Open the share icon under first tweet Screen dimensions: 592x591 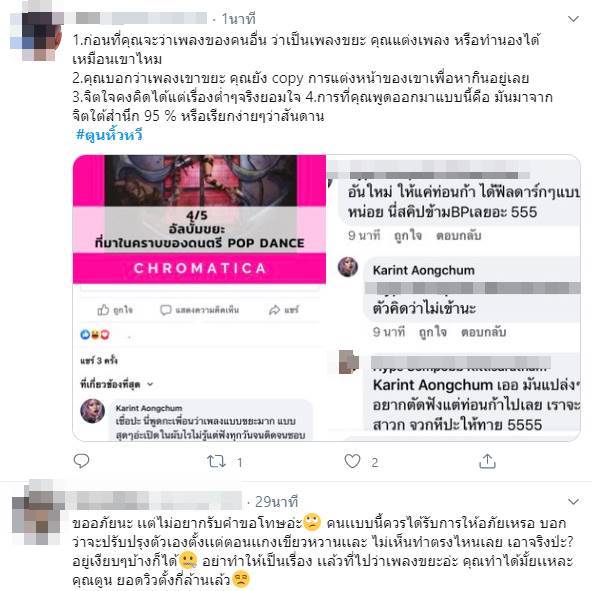click(487, 461)
